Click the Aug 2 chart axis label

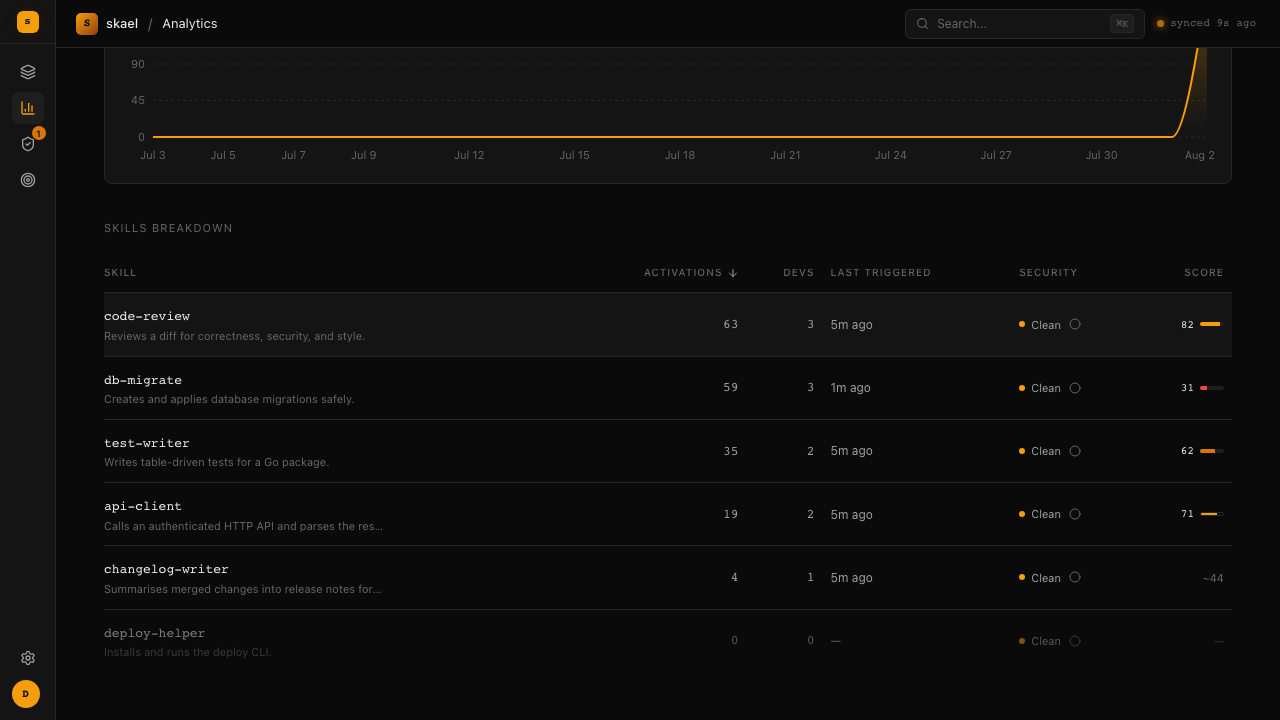pos(1200,155)
